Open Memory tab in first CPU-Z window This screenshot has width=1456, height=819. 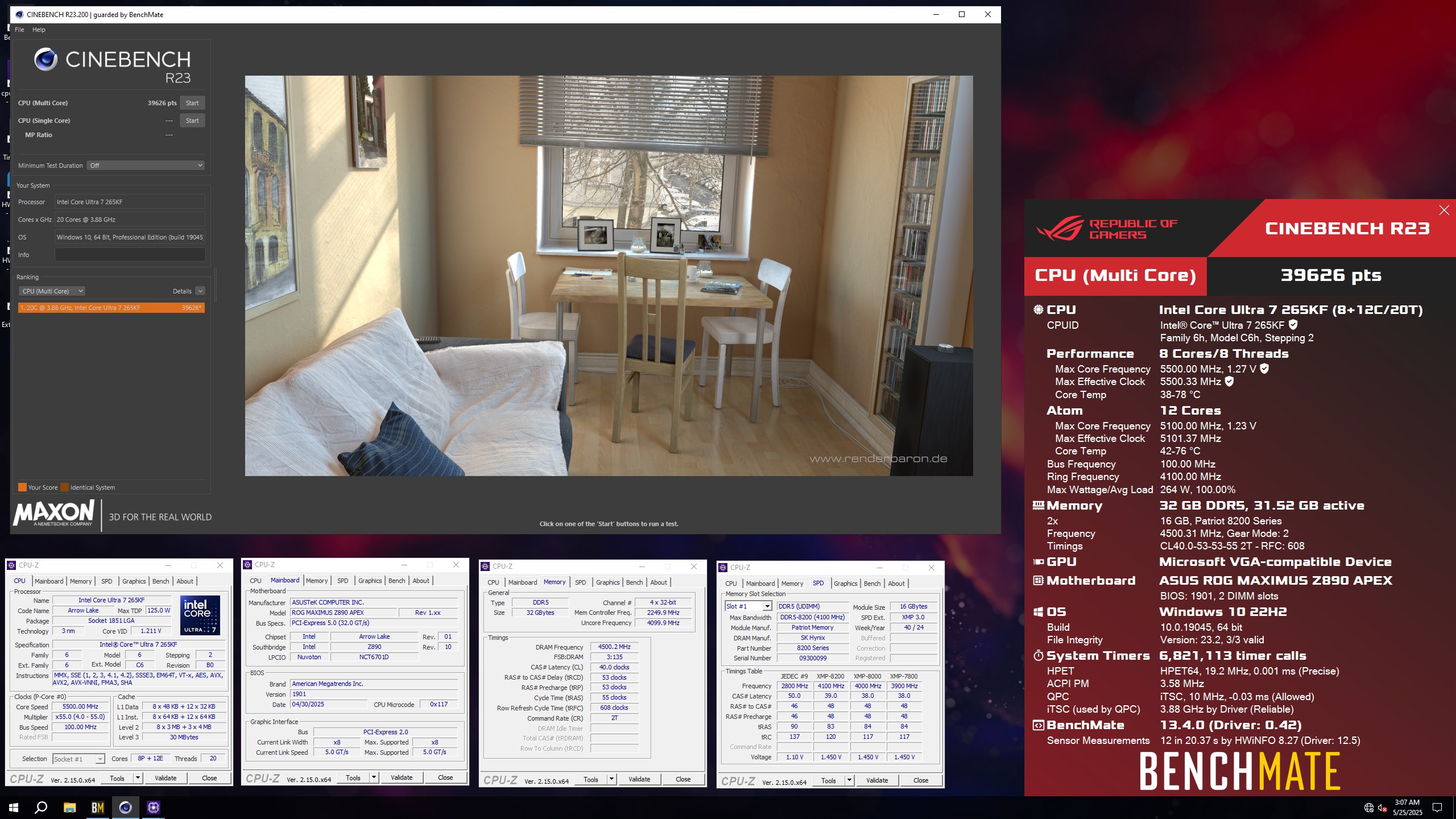coord(80,581)
